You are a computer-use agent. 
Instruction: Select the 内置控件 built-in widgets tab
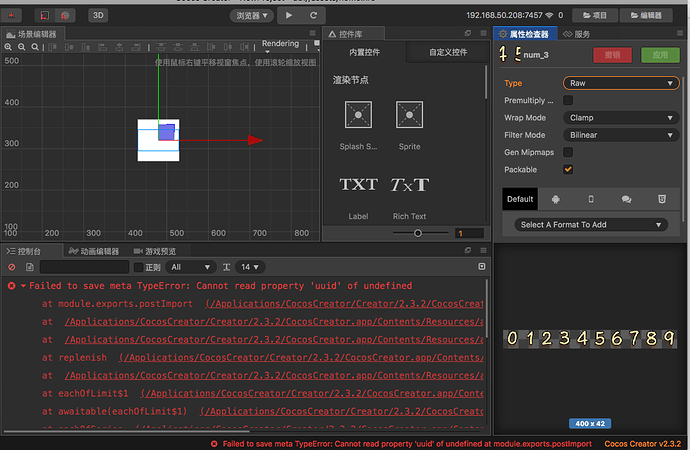click(364, 52)
